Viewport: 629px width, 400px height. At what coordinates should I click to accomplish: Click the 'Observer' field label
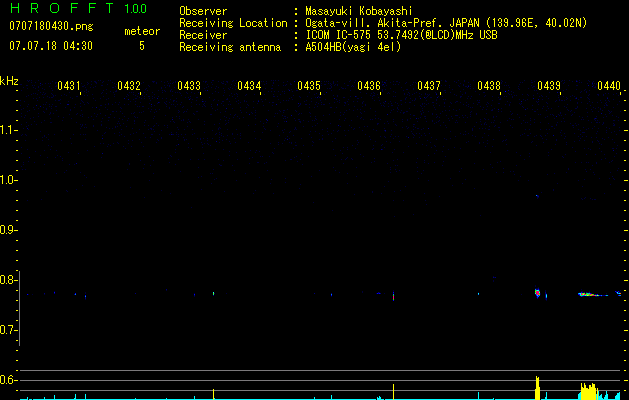click(x=203, y=11)
